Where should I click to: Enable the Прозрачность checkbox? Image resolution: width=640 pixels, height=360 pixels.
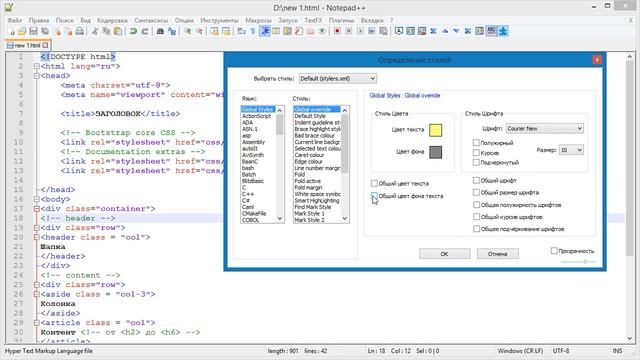[554, 251]
